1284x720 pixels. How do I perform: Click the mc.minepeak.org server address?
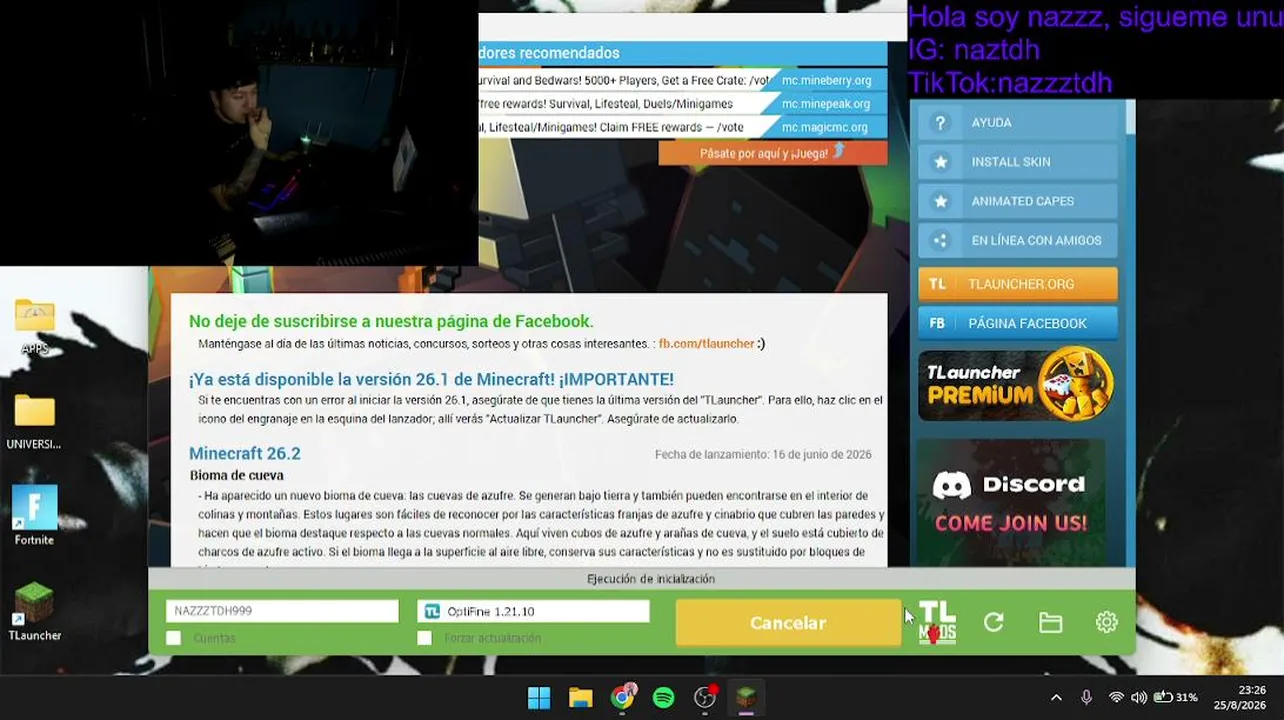point(826,104)
